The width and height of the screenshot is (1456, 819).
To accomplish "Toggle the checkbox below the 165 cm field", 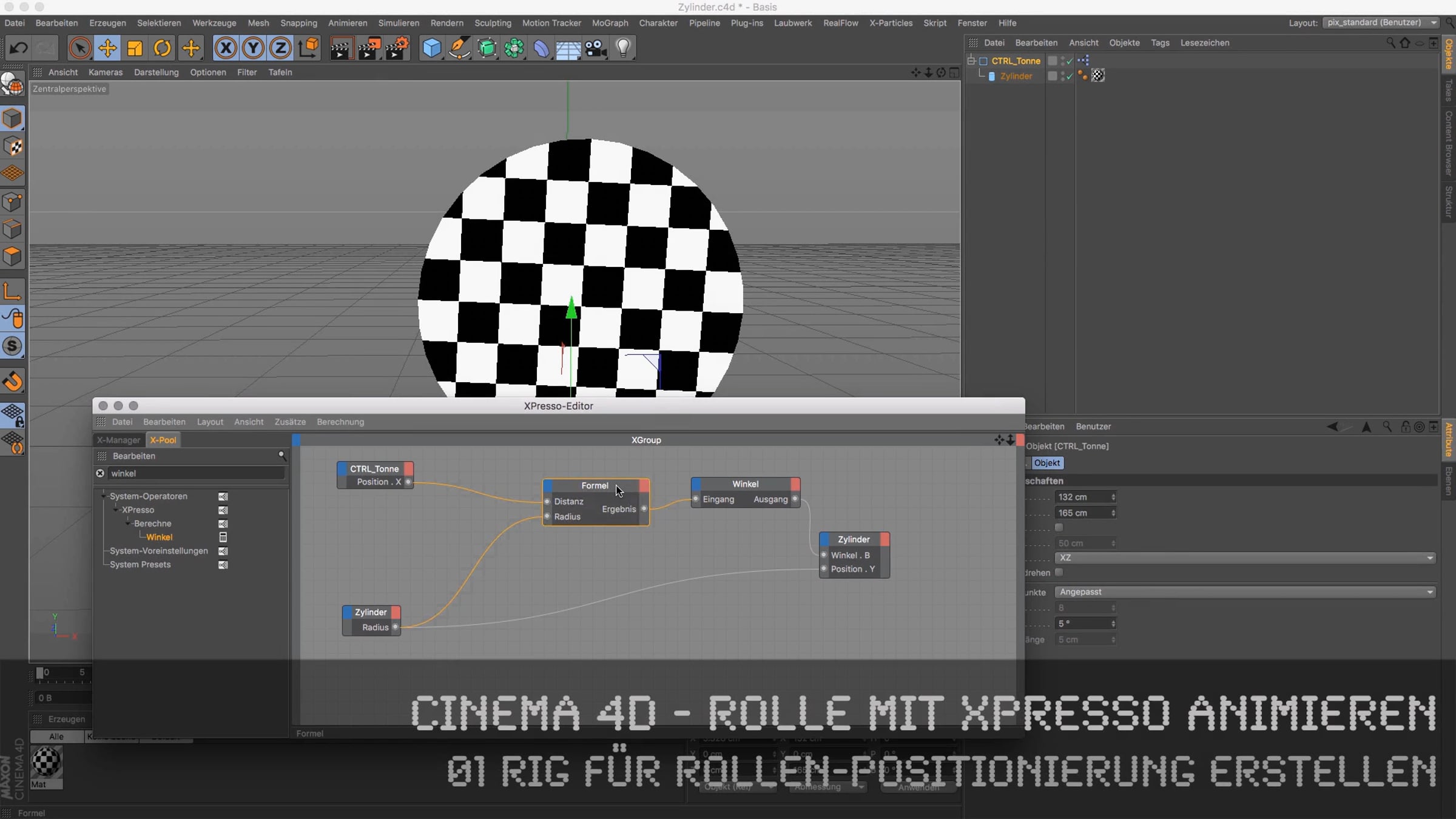I will [1059, 527].
